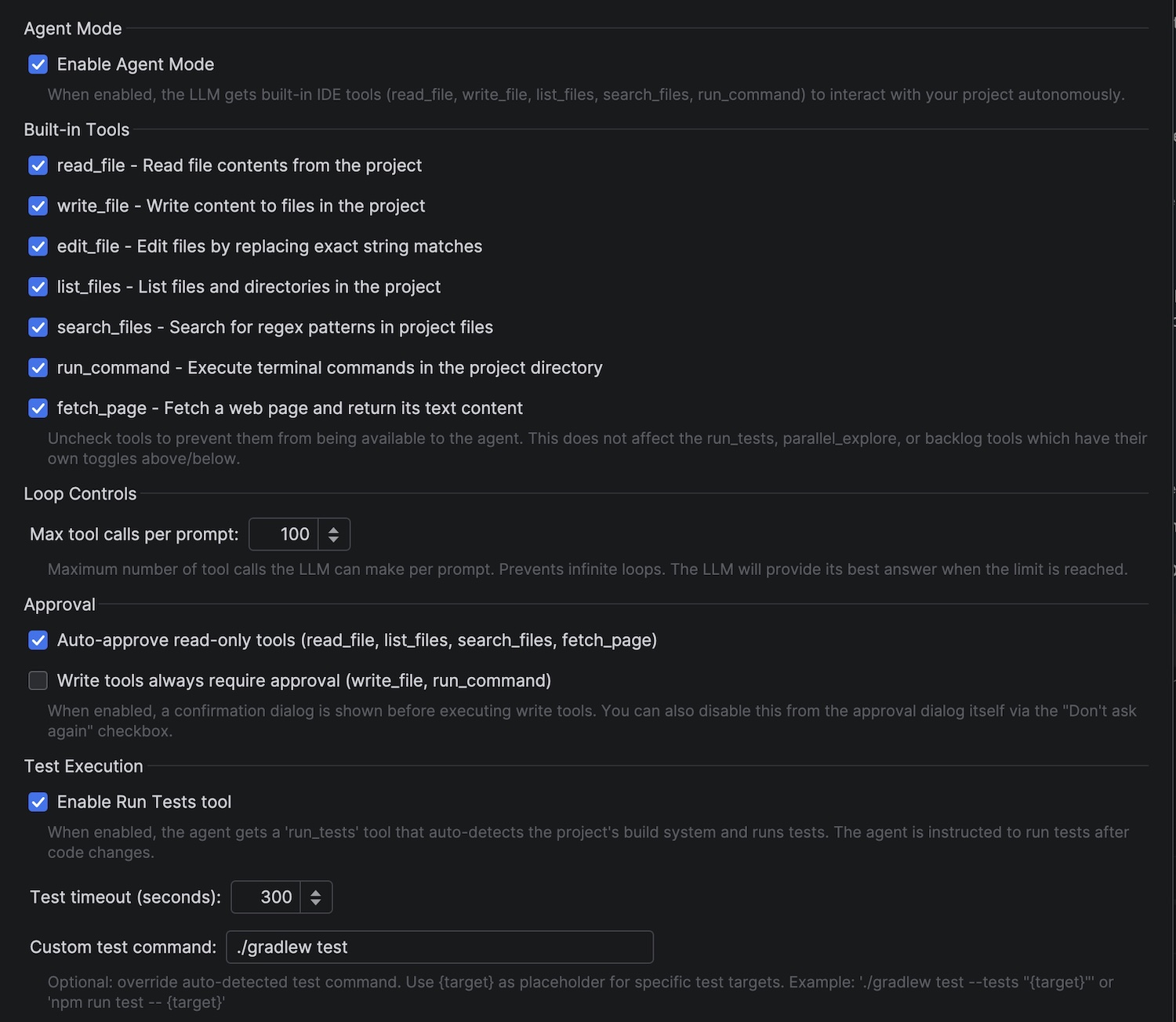Click the test timeout seconds field
This screenshot has width=1176, height=1022.
(x=266, y=897)
